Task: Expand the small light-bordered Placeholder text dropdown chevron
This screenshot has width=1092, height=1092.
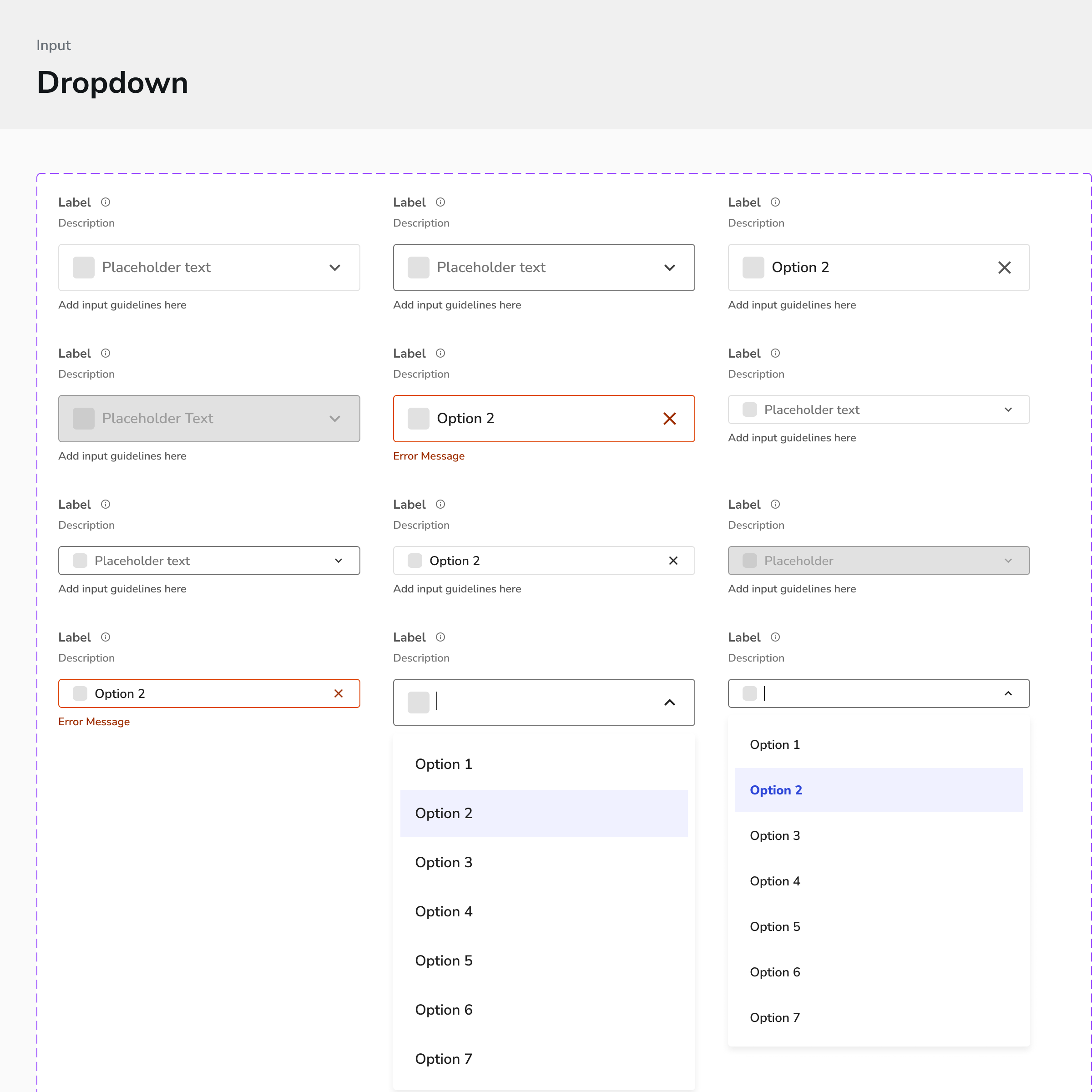Action: pyautogui.click(x=1008, y=410)
